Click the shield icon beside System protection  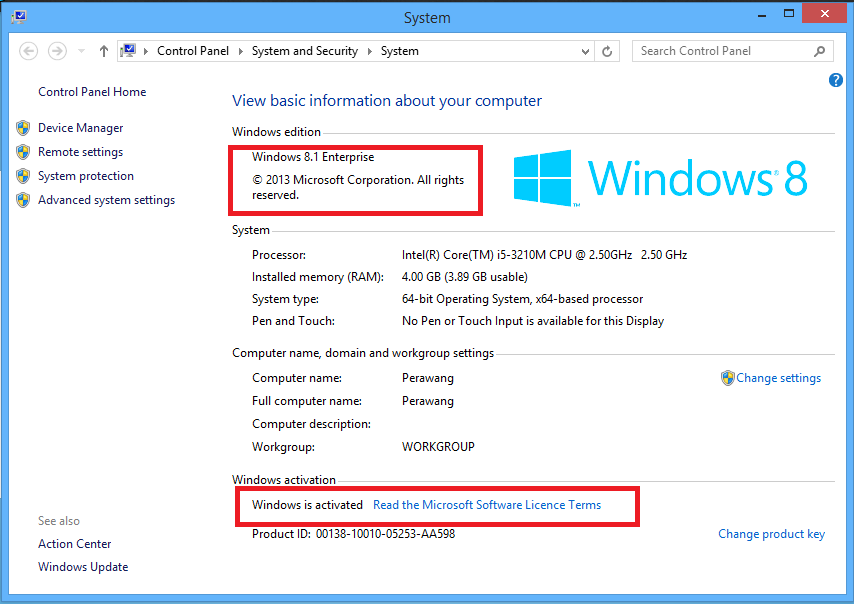click(23, 176)
